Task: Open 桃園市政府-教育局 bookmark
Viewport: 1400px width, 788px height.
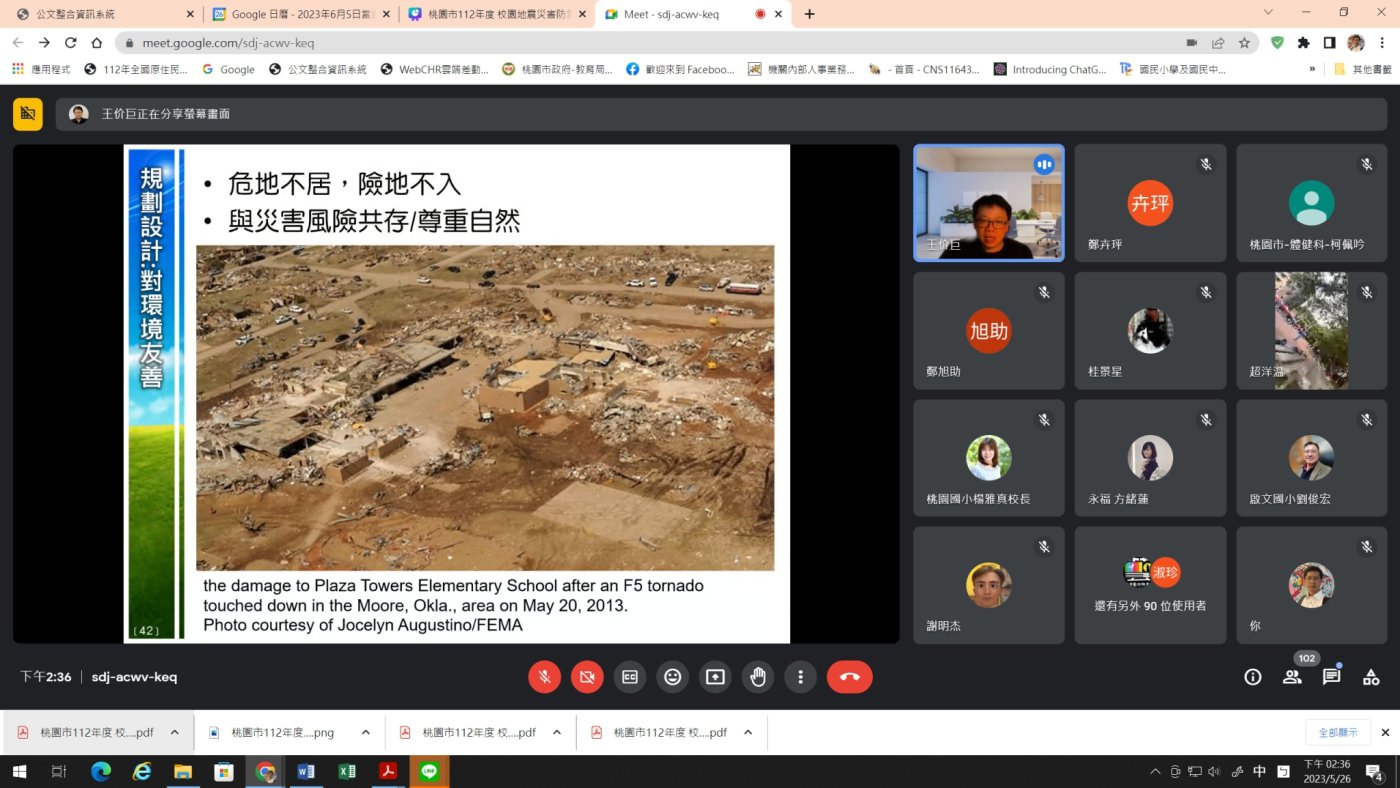Action: [557, 70]
